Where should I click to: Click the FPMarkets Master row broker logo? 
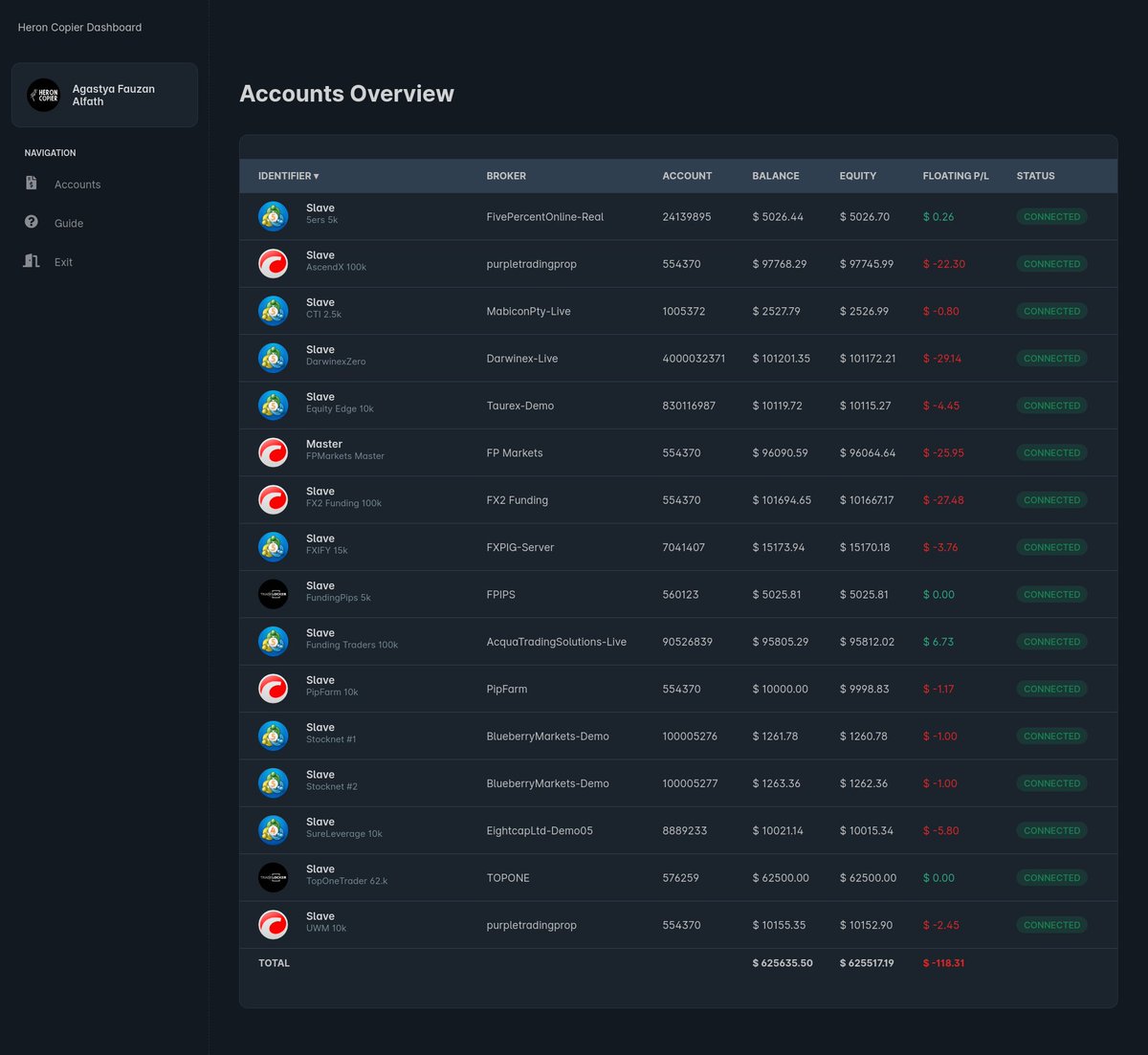point(273,451)
